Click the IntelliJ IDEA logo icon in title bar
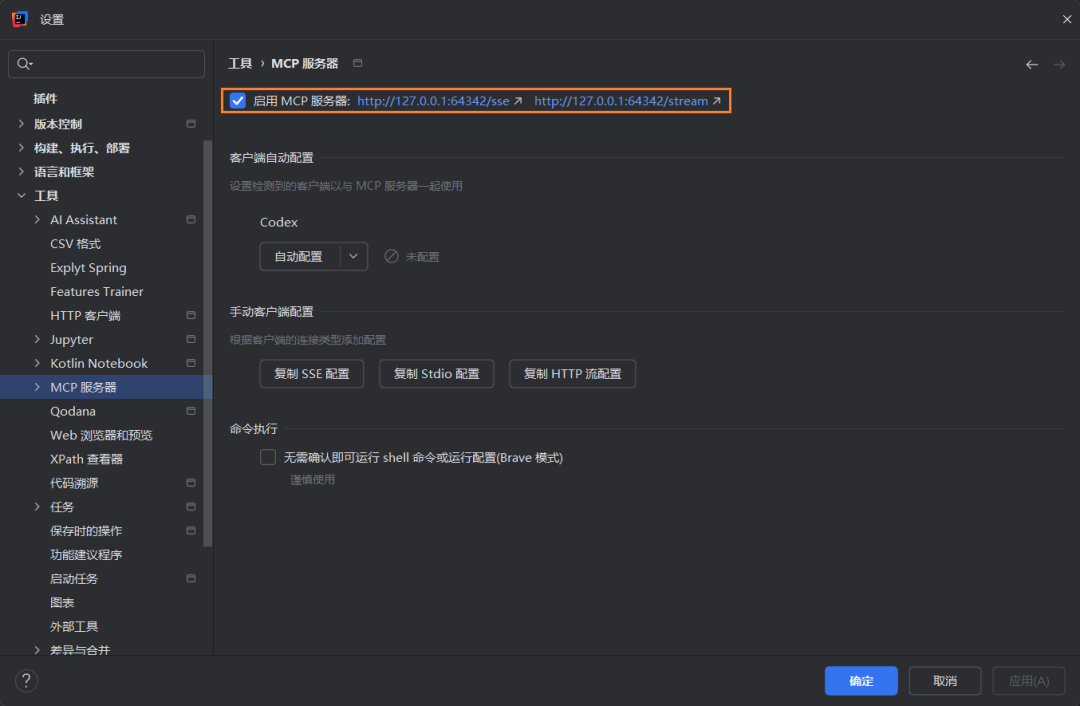 point(19,19)
